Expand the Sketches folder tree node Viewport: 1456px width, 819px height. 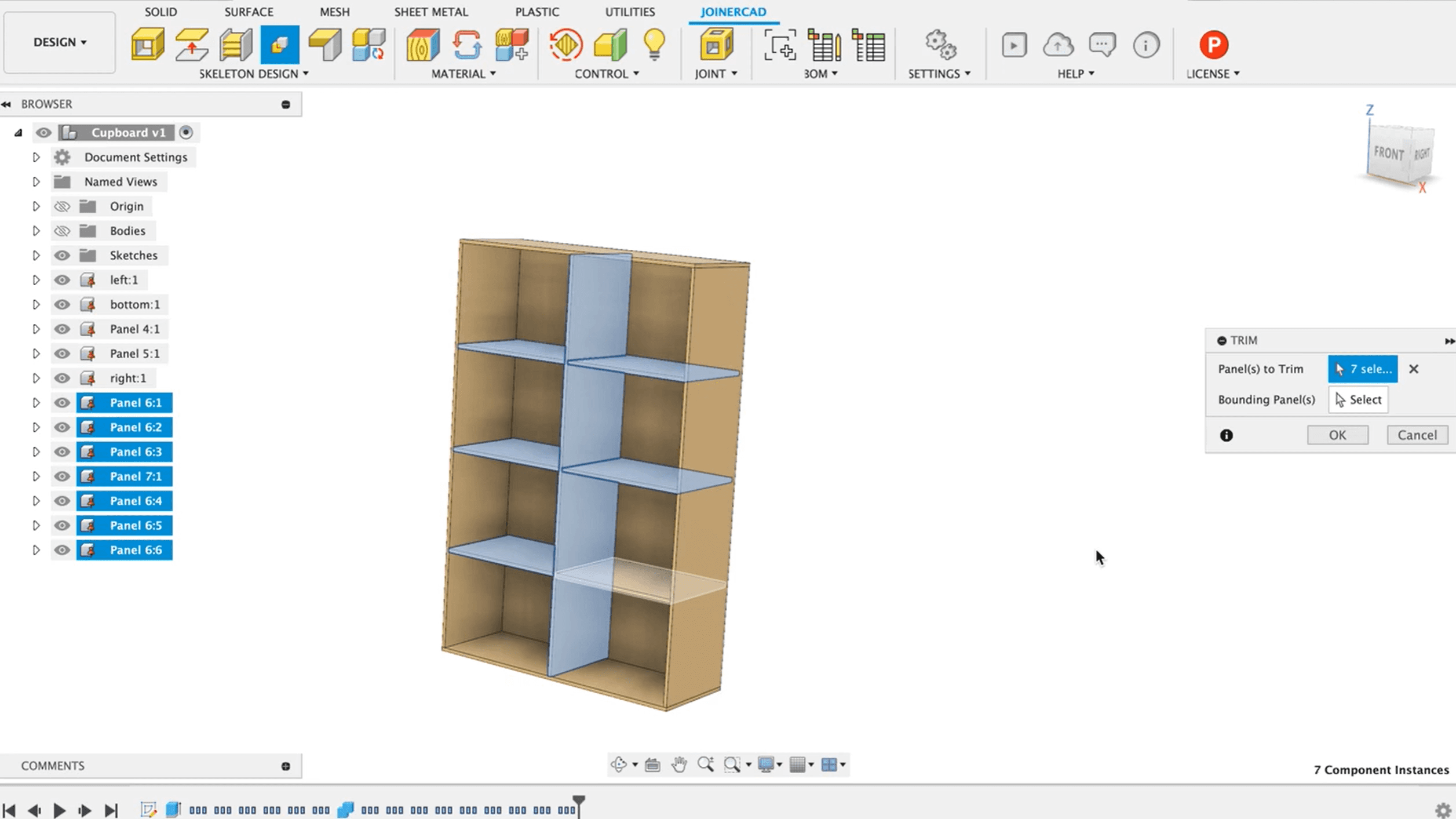pos(36,256)
